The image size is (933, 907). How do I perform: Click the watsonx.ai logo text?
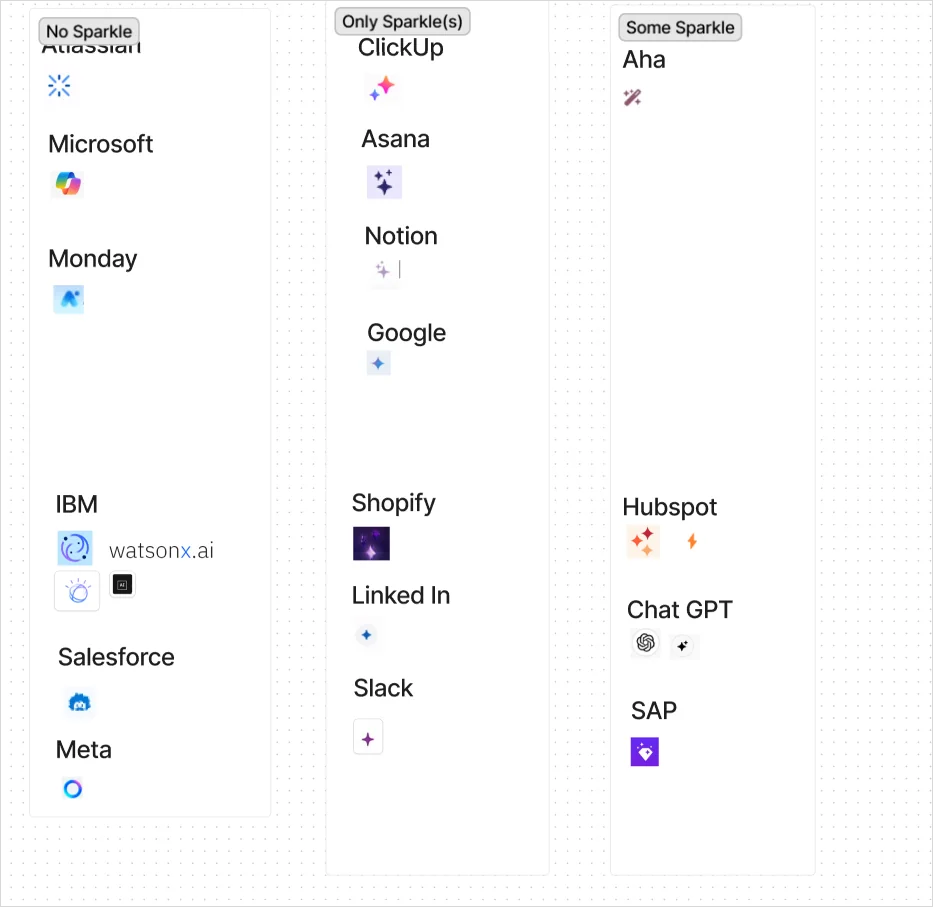pos(161,550)
